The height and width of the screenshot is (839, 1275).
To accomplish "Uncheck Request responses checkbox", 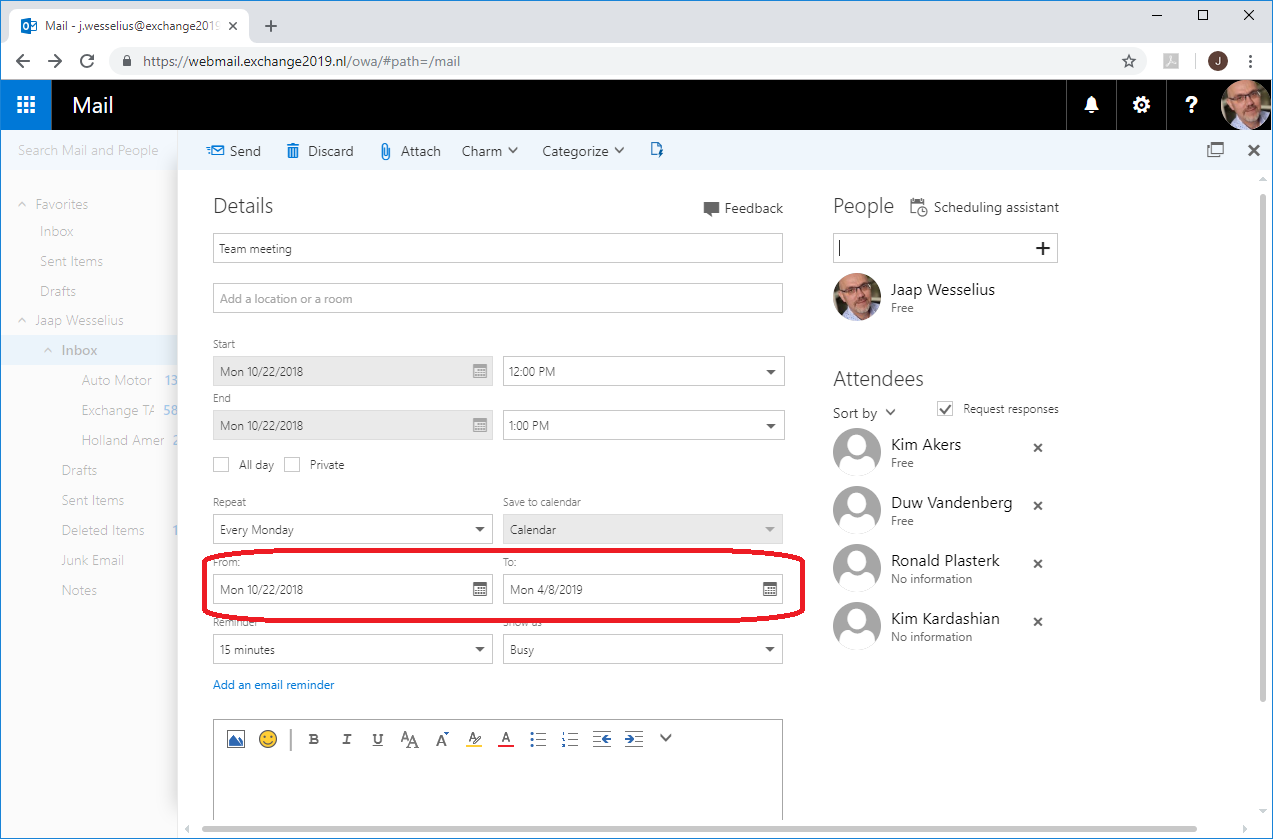I will (x=945, y=409).
